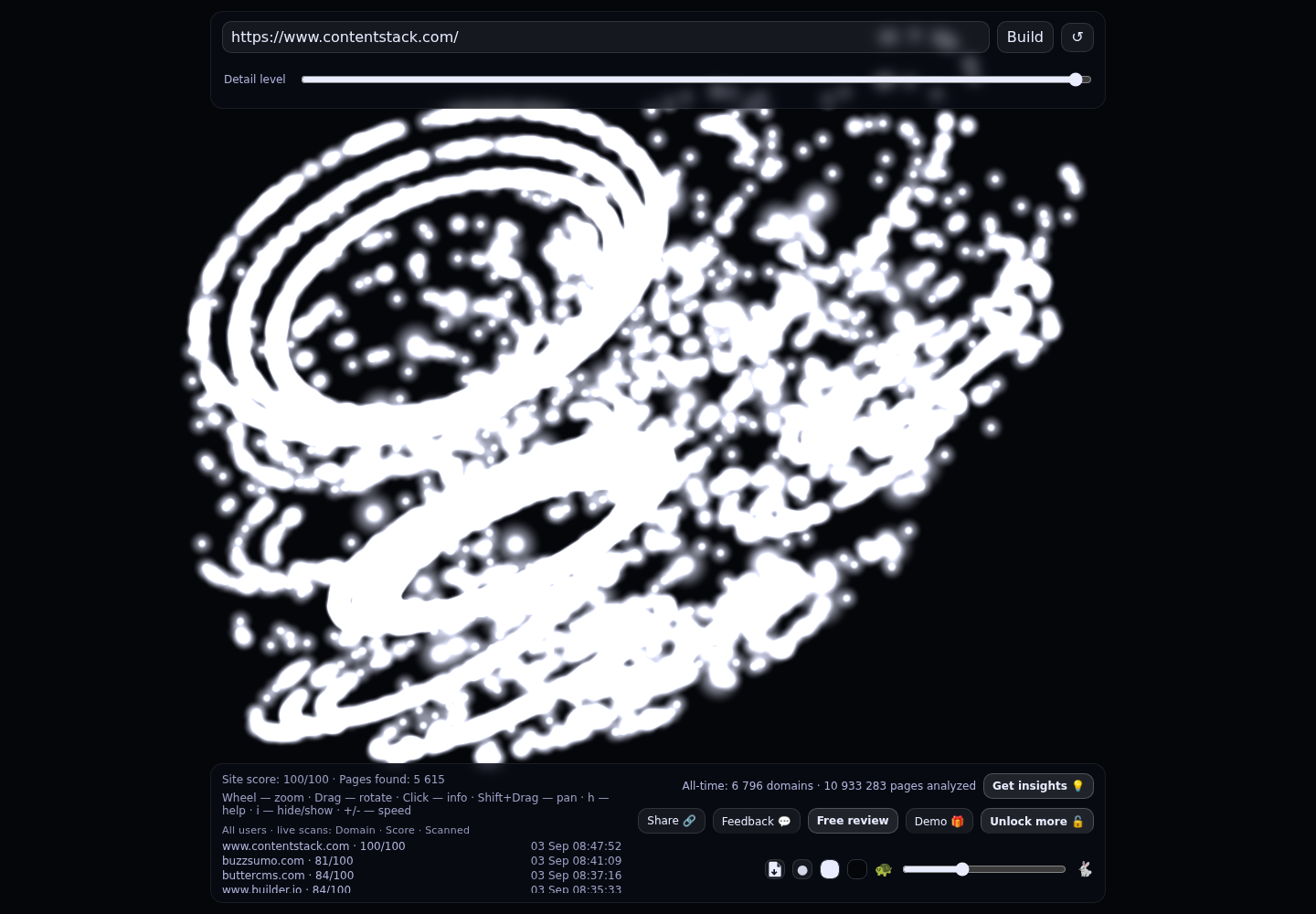Image resolution: width=1316 pixels, height=914 pixels.
Task: Click the reset/reload arrow button
Action: tap(1077, 37)
